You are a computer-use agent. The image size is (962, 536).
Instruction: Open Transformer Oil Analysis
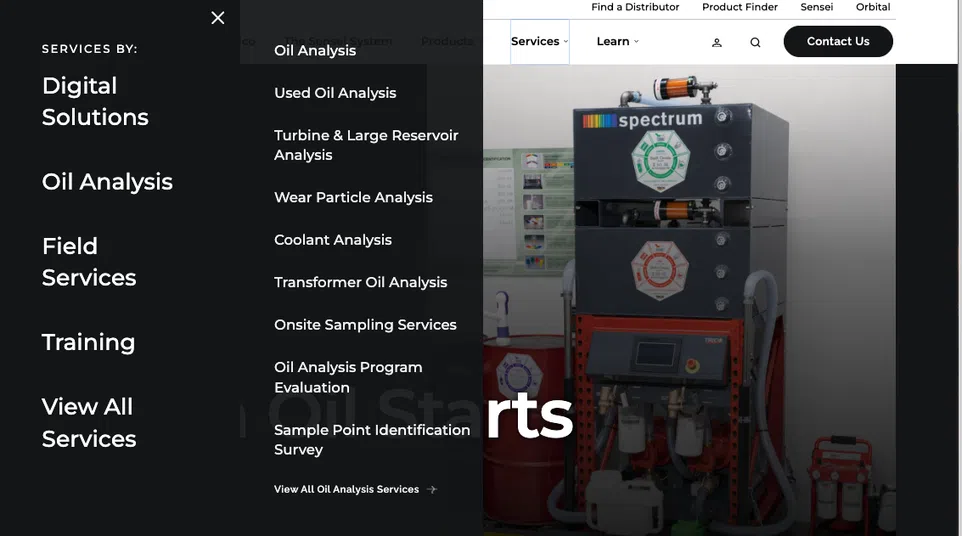[361, 282]
